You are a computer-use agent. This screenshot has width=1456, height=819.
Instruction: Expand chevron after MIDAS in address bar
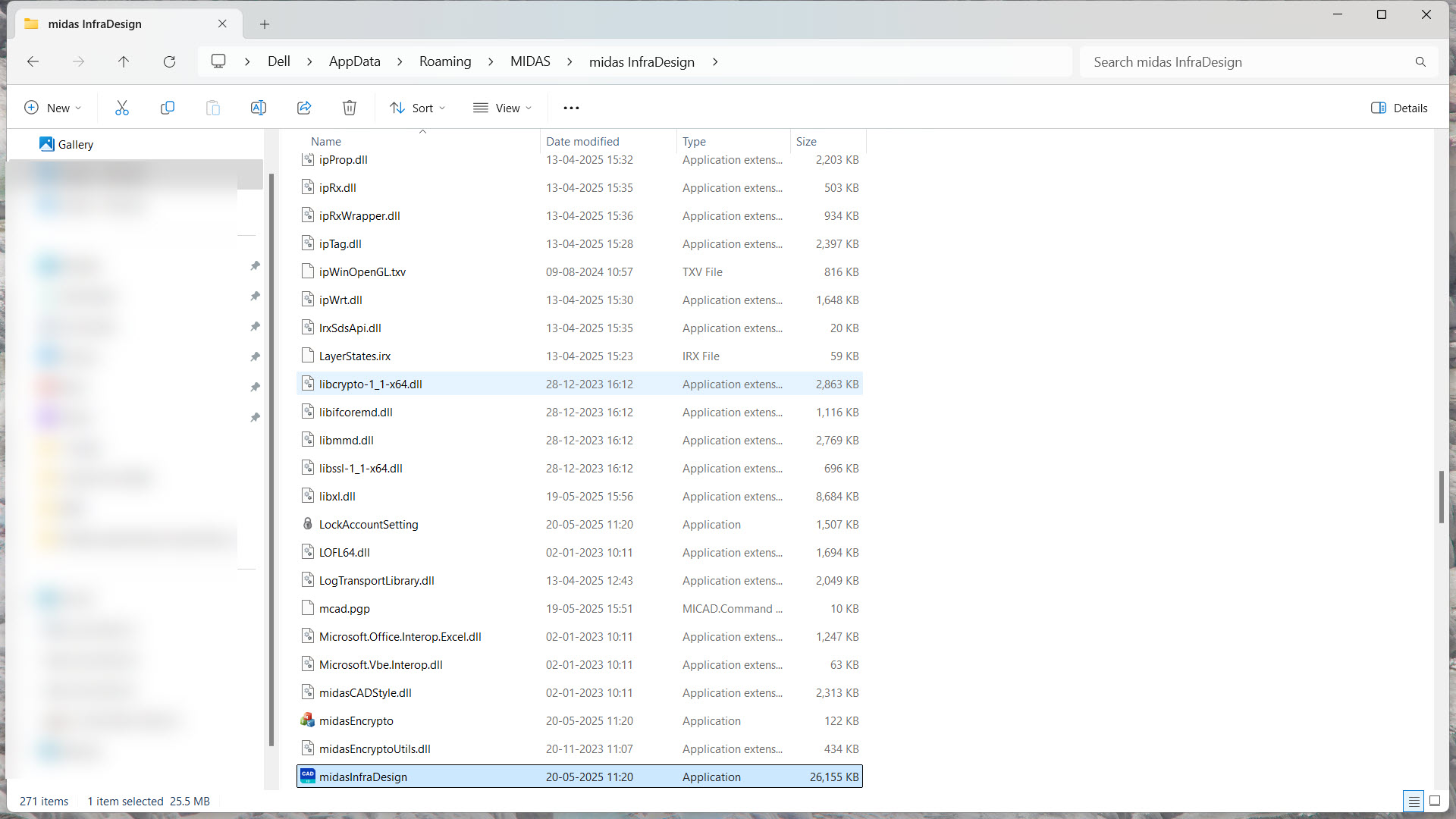click(570, 61)
